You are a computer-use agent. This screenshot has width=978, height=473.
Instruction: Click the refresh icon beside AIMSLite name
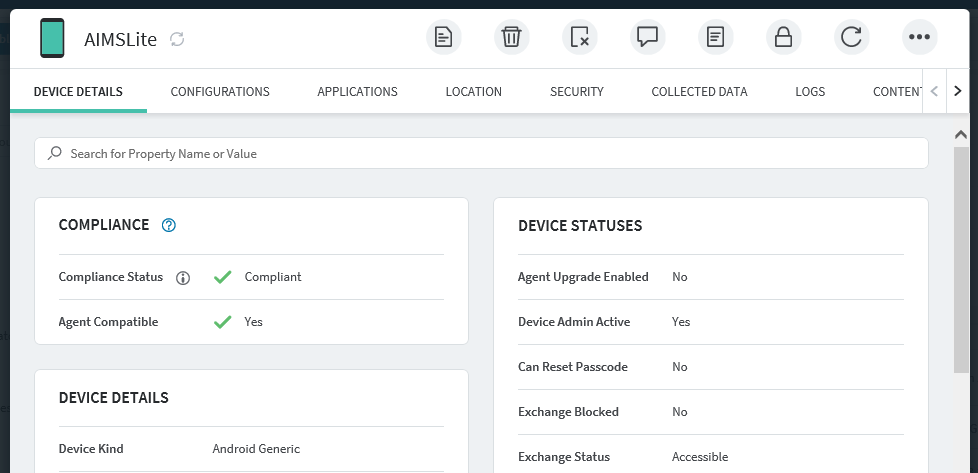coord(177,39)
